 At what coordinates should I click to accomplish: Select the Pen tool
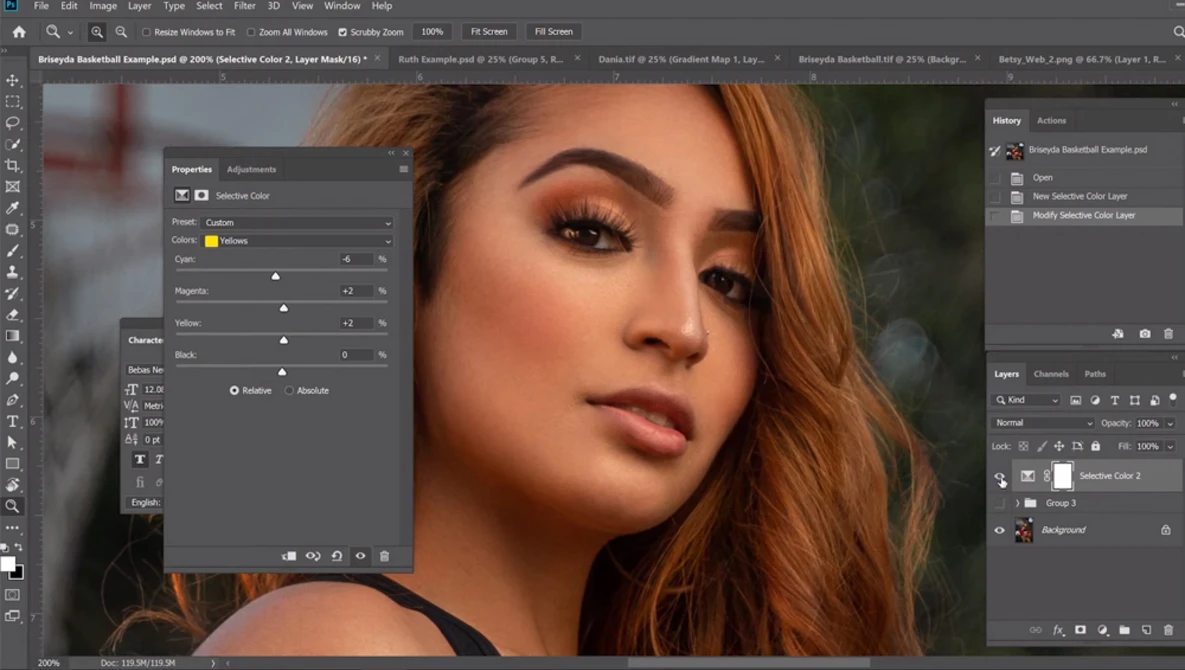[12, 400]
